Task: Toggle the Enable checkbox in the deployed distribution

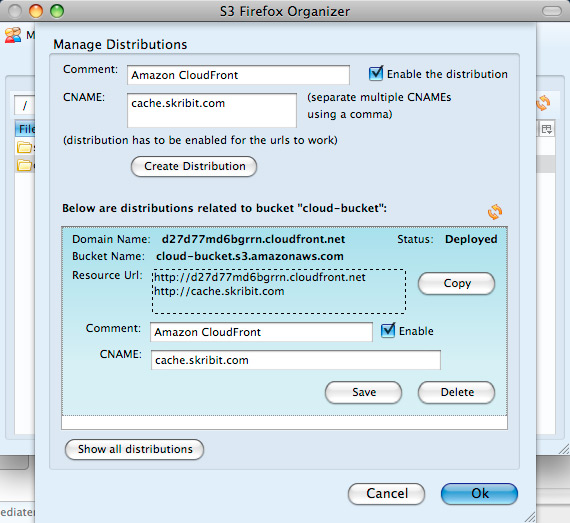Action: 388,330
